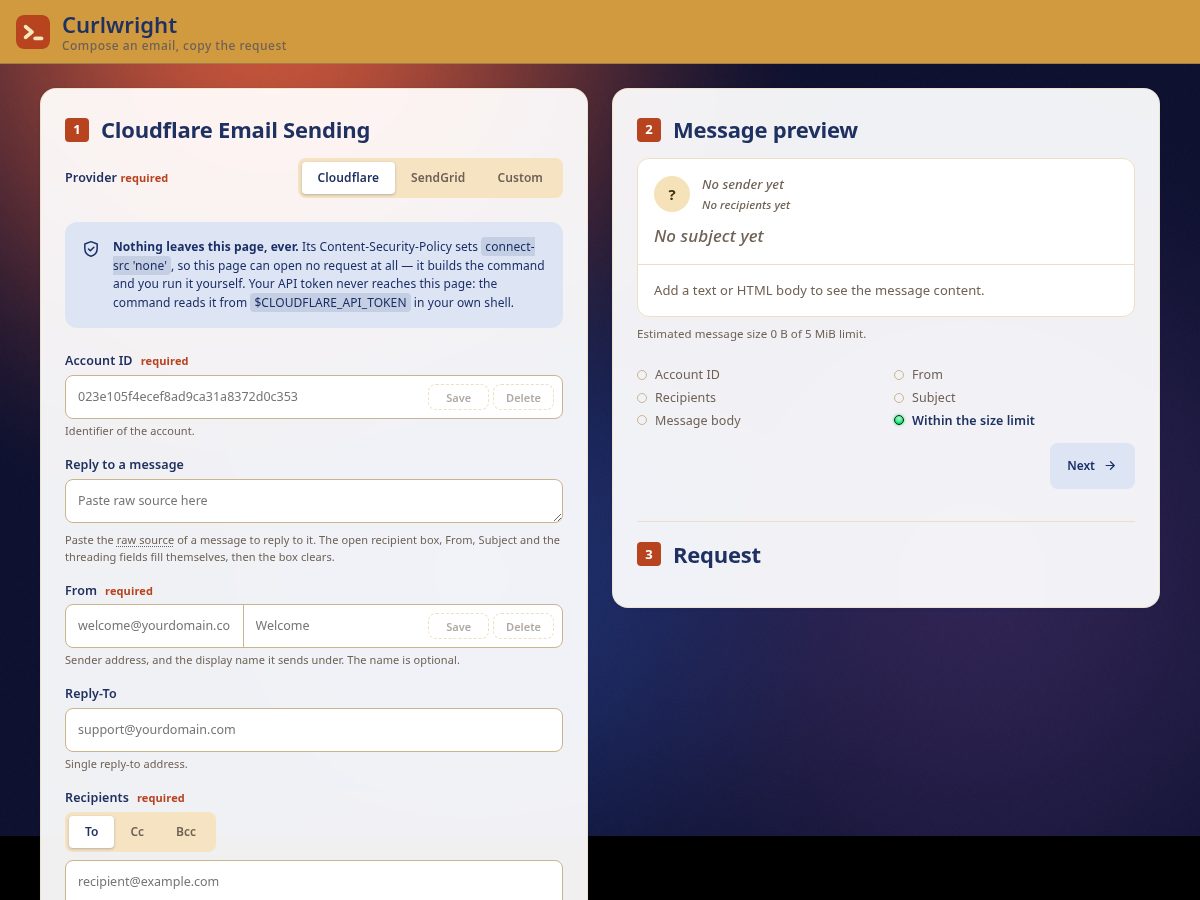Save the From sender address
Image resolution: width=1200 pixels, height=900 pixels.
458,627
